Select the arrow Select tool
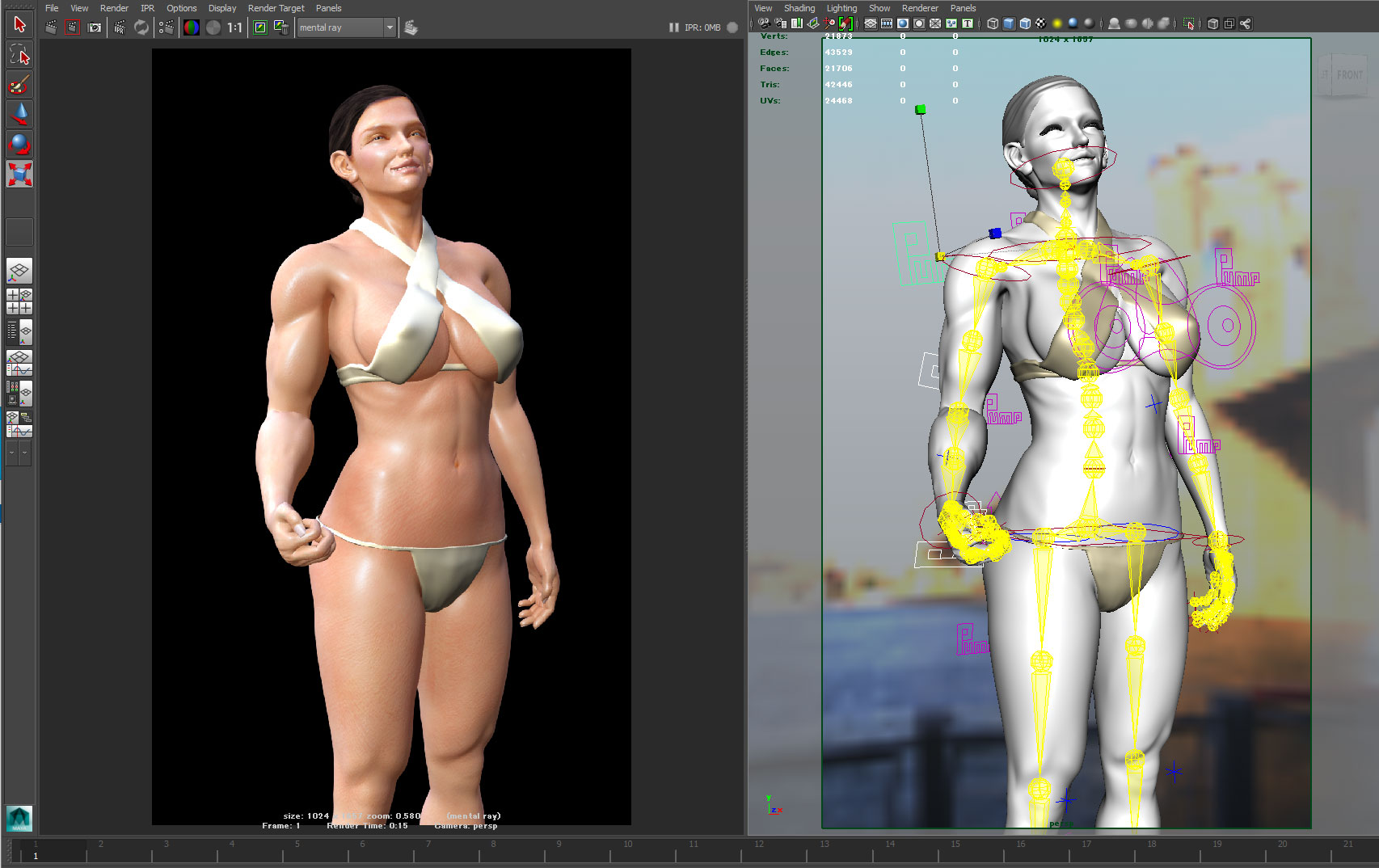Viewport: 1379px width, 868px height. pyautogui.click(x=19, y=25)
